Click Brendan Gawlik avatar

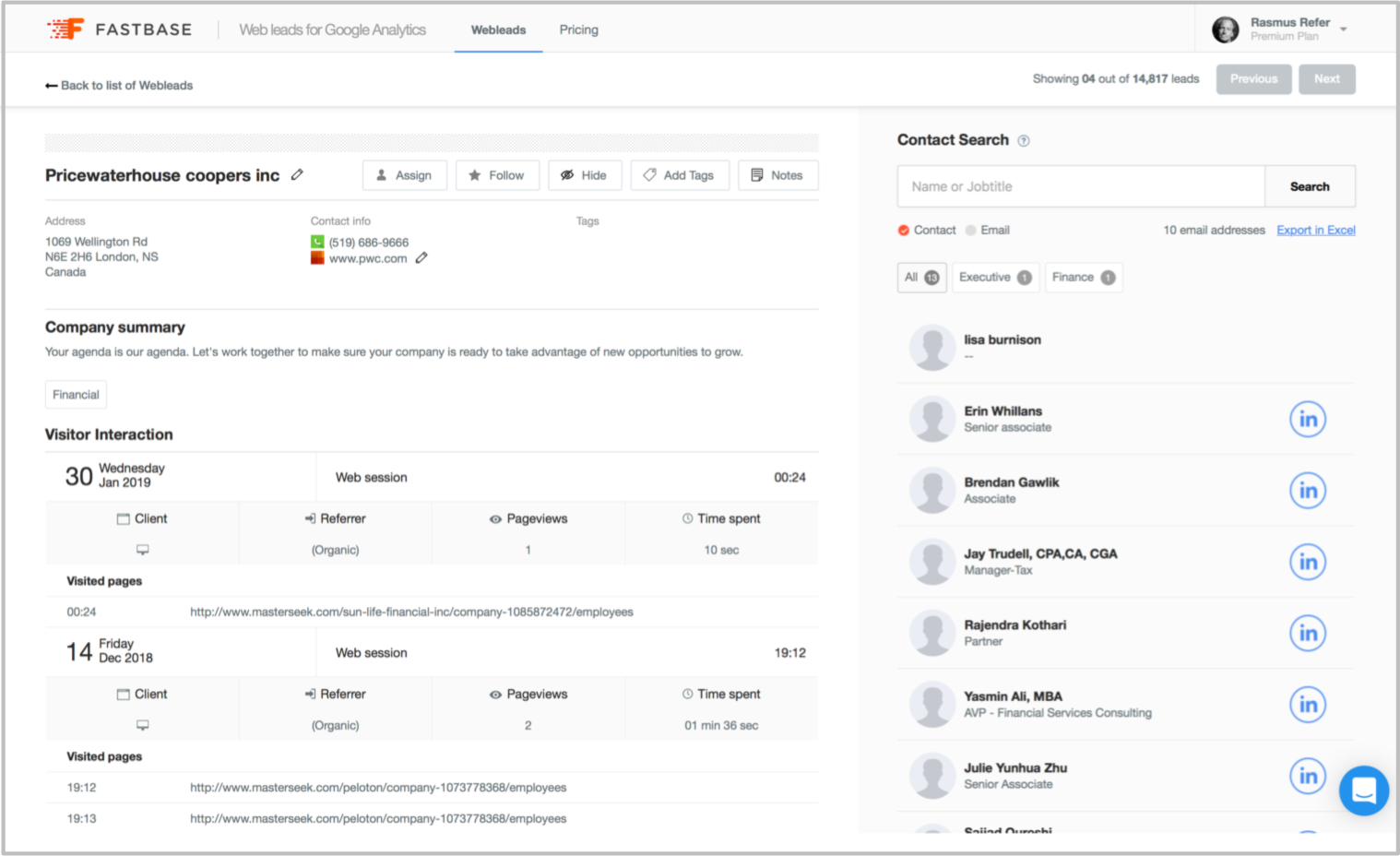[932, 490]
